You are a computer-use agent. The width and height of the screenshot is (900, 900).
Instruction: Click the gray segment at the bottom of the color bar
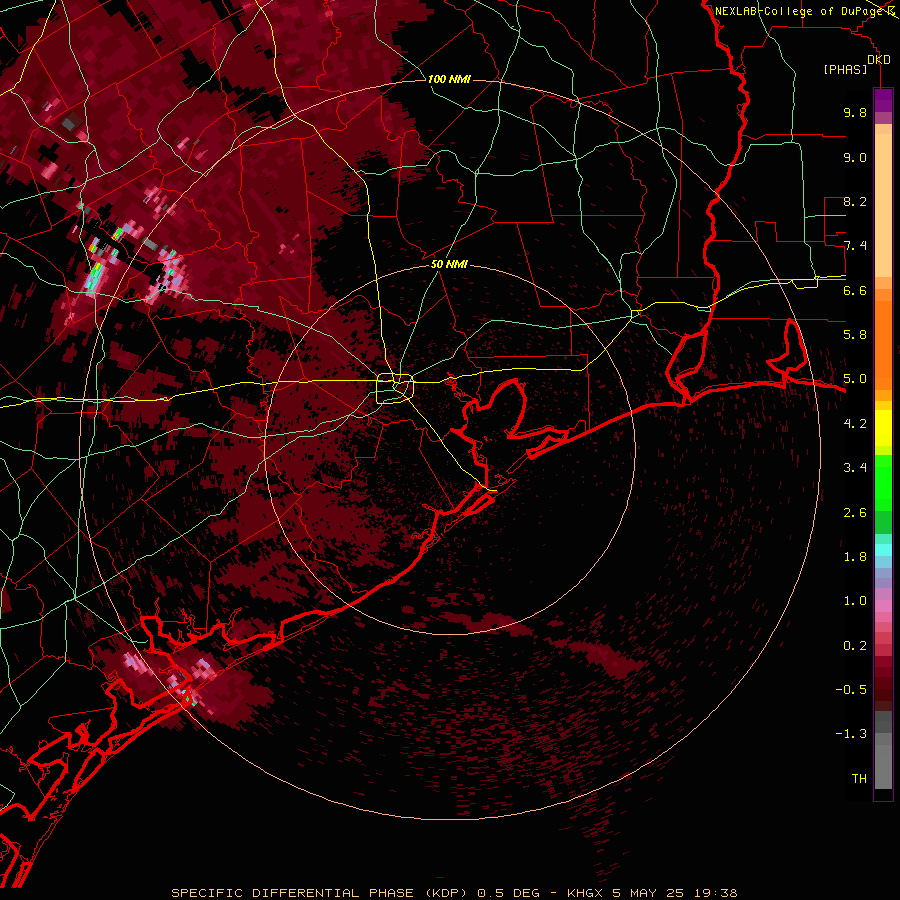(883, 761)
